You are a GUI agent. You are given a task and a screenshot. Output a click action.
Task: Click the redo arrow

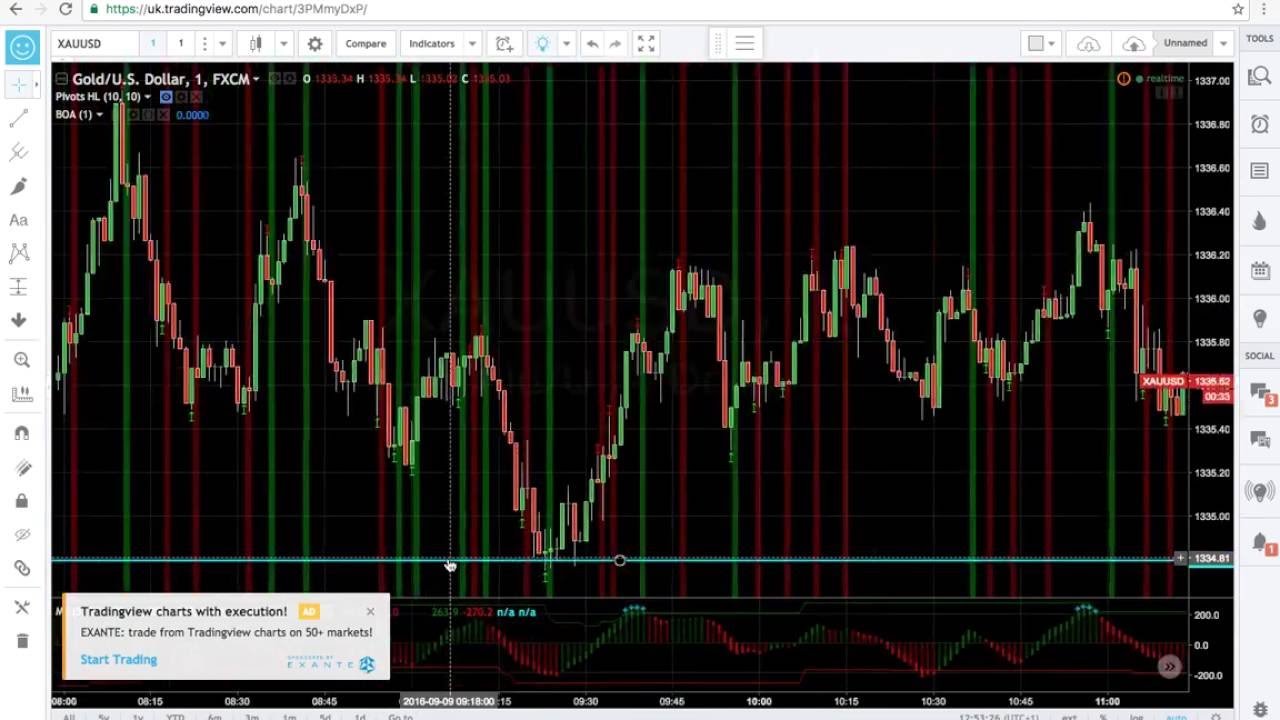pos(615,44)
